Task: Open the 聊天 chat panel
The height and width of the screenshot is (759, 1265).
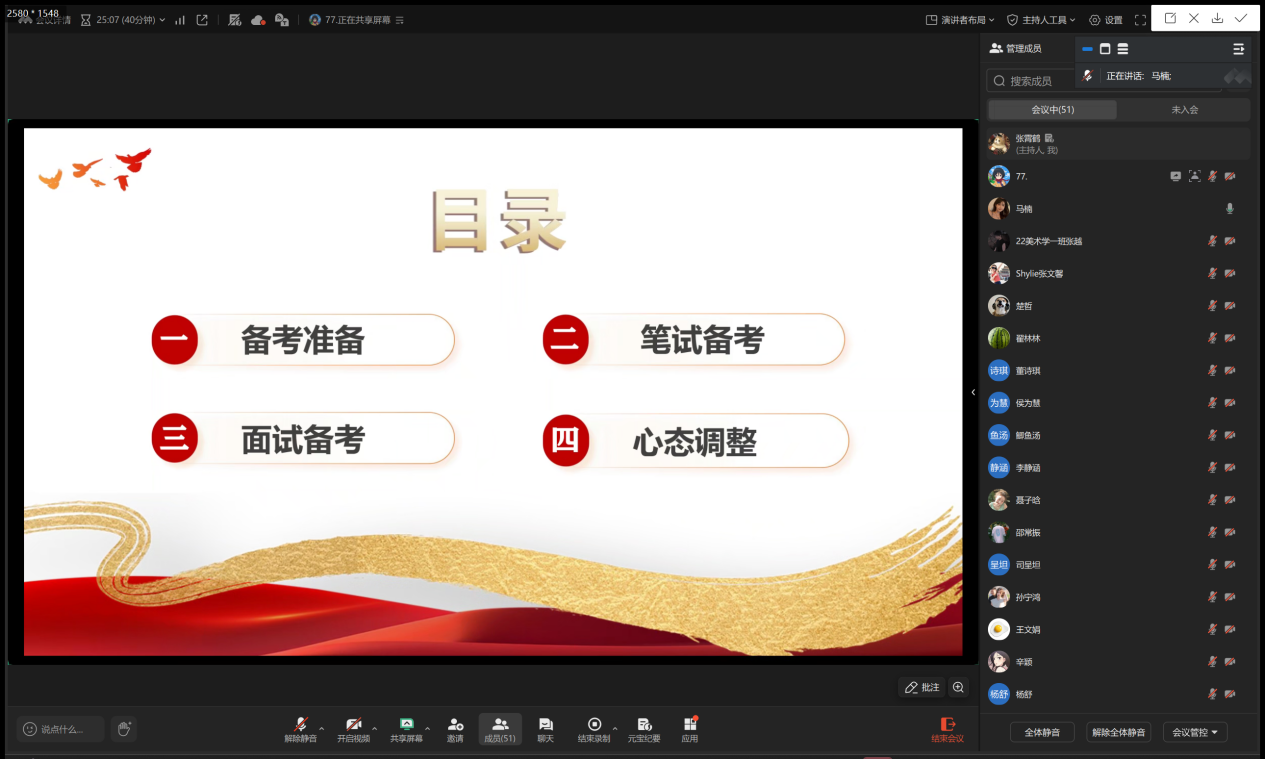Action: (x=545, y=729)
